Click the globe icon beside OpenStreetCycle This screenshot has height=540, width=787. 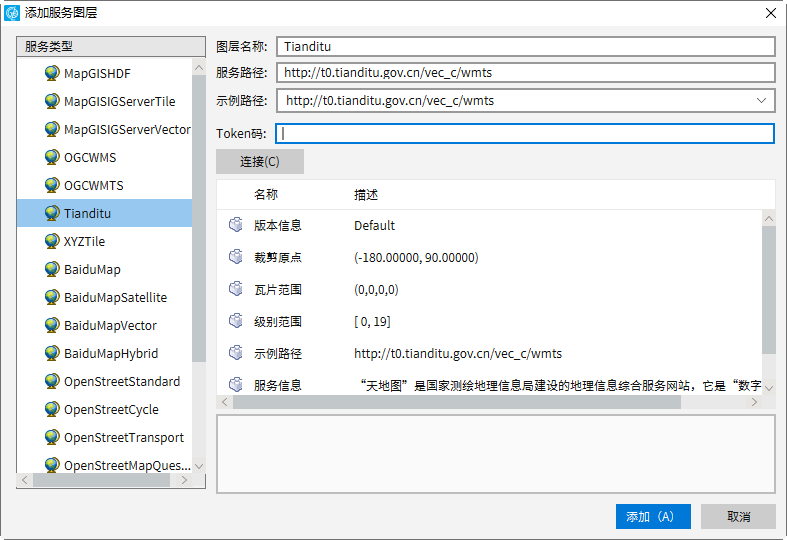click(52, 410)
